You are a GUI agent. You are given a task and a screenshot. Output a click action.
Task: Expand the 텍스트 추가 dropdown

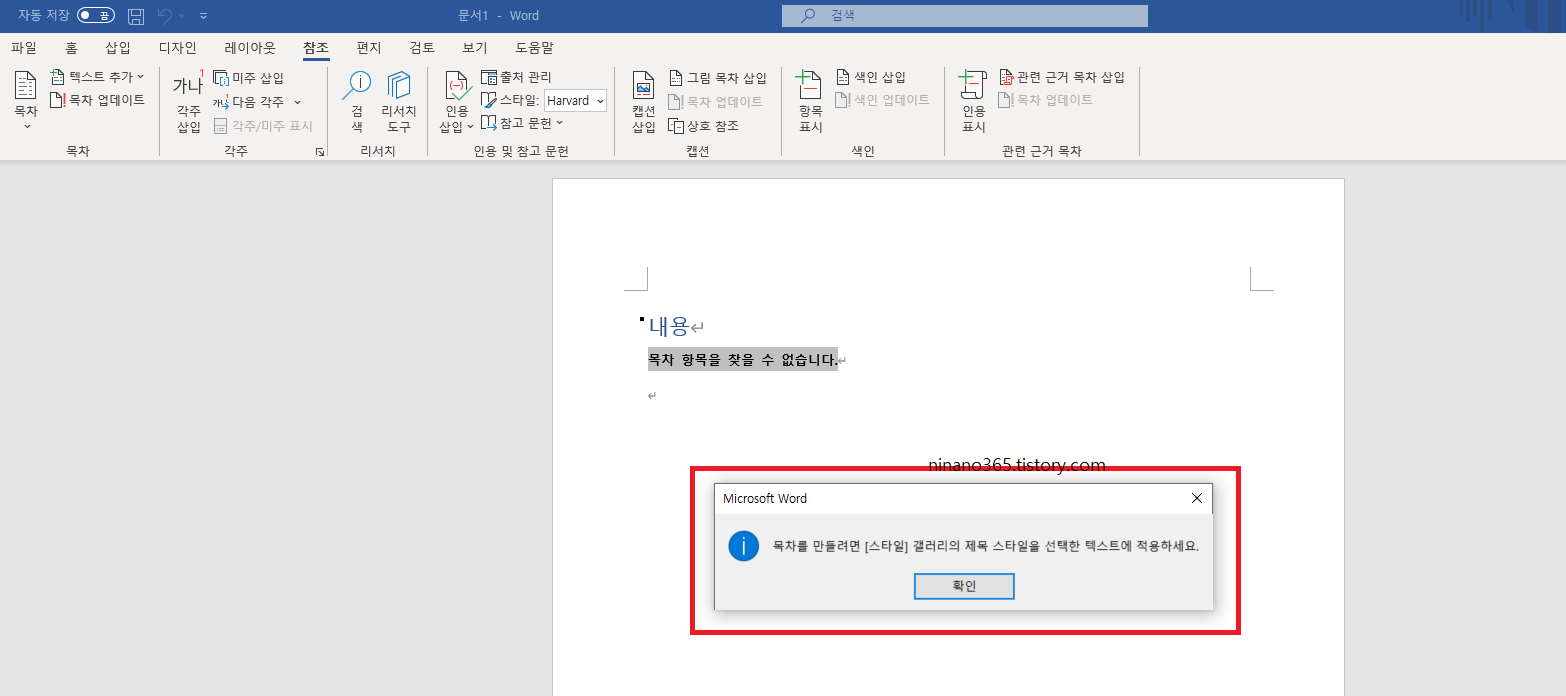pyautogui.click(x=98, y=77)
